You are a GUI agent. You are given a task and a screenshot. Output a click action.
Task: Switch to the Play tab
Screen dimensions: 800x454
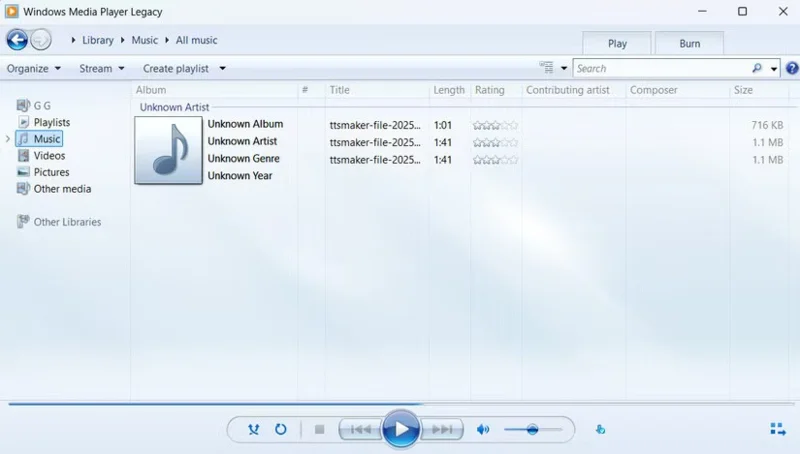(617, 43)
